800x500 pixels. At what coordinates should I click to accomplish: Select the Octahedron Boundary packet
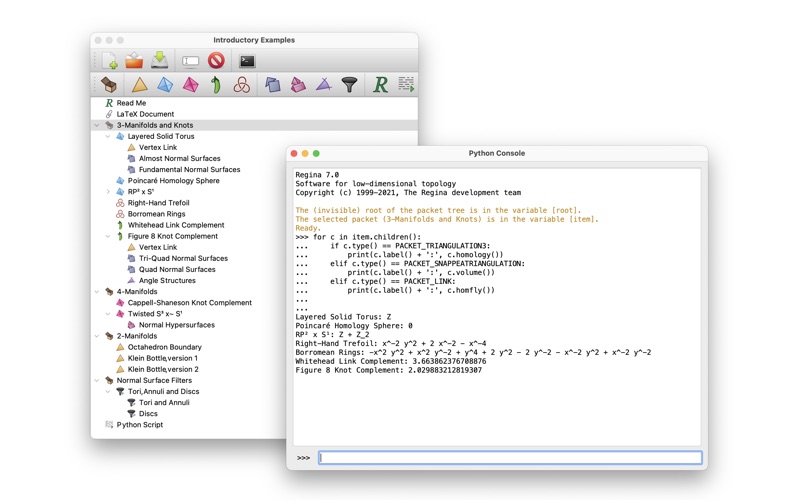click(x=164, y=347)
